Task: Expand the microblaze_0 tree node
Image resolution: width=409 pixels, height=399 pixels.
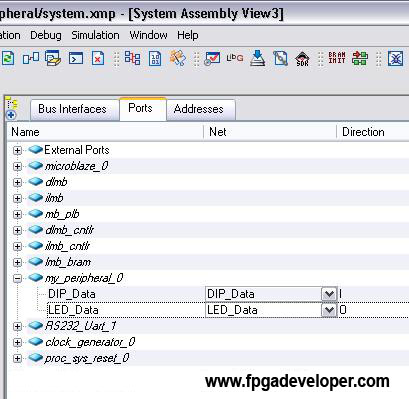Action: [17, 166]
